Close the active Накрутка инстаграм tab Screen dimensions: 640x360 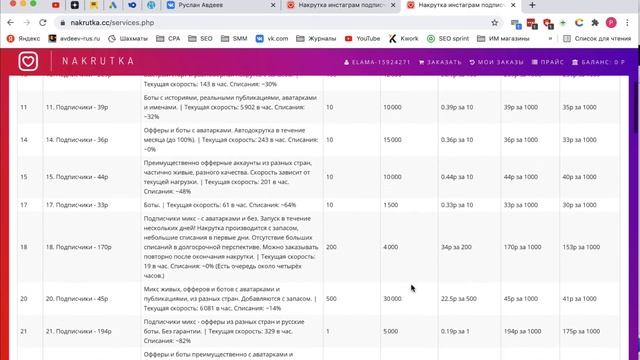pos(513,5)
